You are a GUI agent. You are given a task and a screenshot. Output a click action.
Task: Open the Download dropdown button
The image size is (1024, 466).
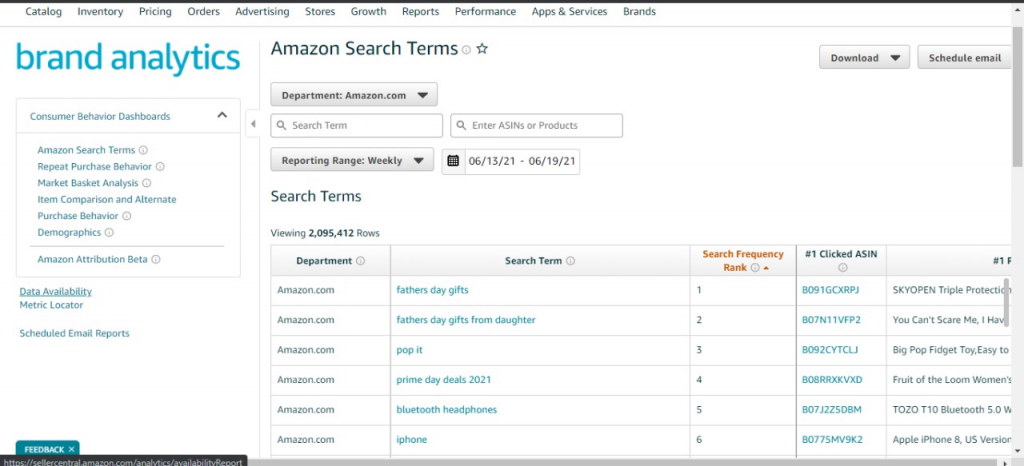865,57
